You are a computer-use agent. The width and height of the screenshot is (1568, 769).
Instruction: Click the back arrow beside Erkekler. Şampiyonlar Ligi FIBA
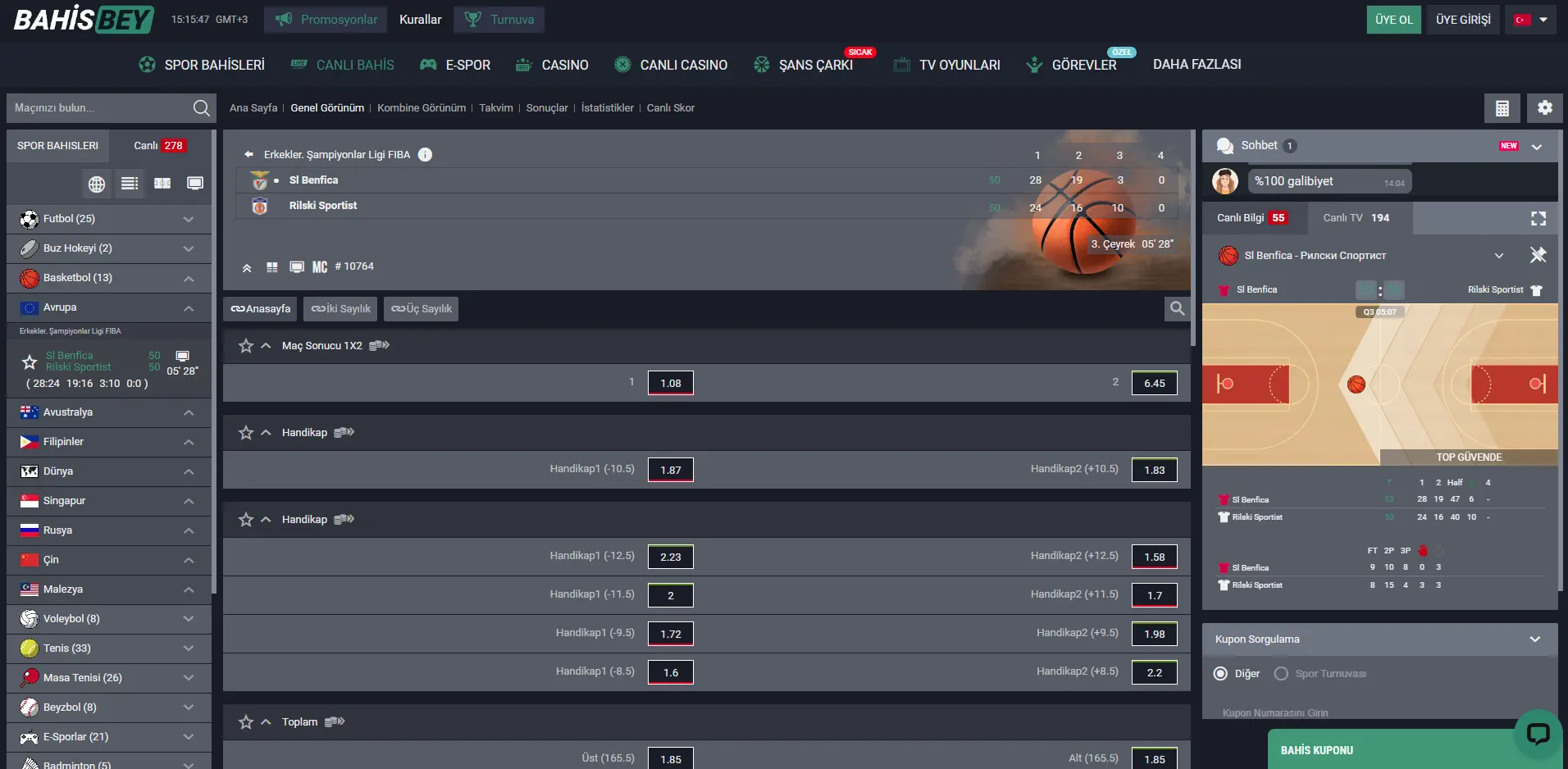[248, 154]
